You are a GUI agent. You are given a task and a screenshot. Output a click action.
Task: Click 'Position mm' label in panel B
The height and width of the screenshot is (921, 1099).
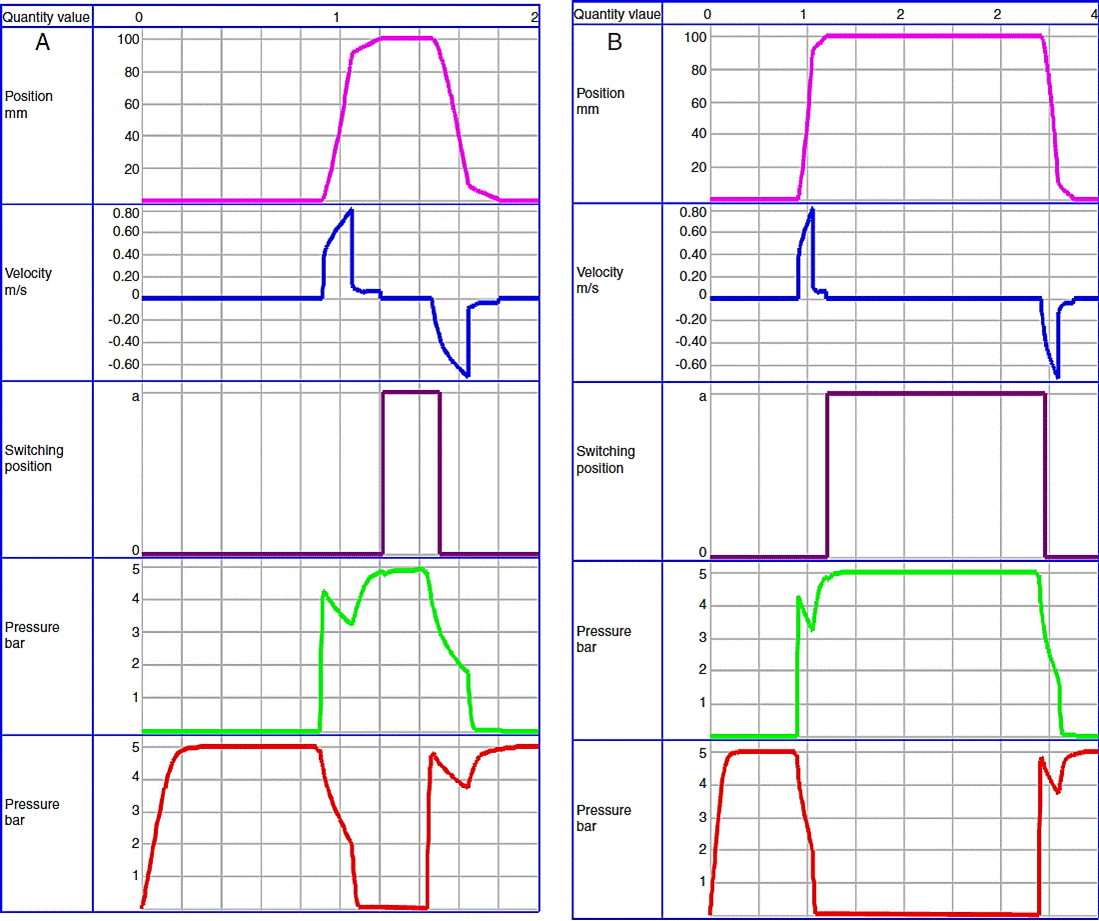[601, 101]
